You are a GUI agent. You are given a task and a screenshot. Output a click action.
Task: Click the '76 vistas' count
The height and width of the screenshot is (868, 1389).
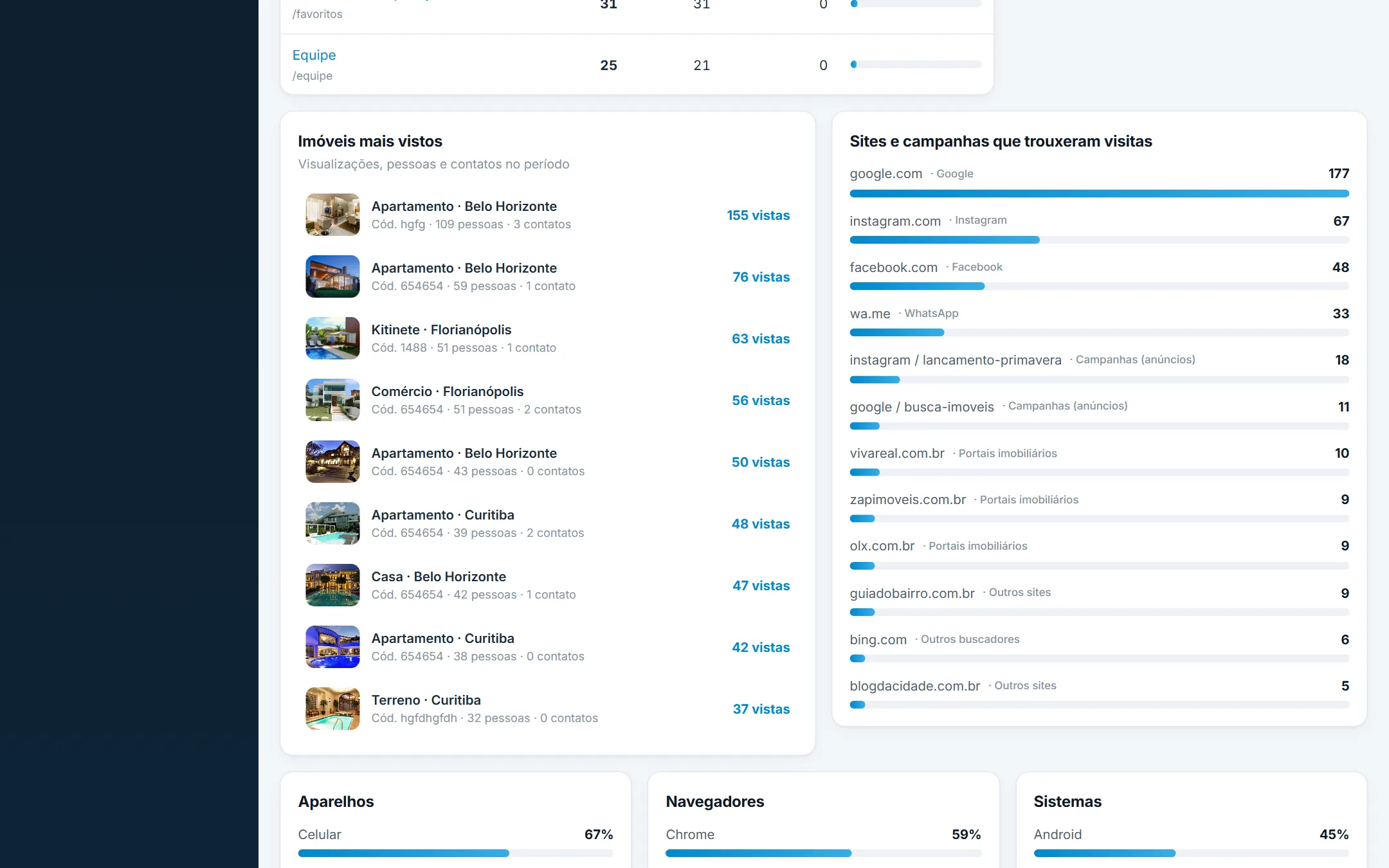tap(761, 277)
